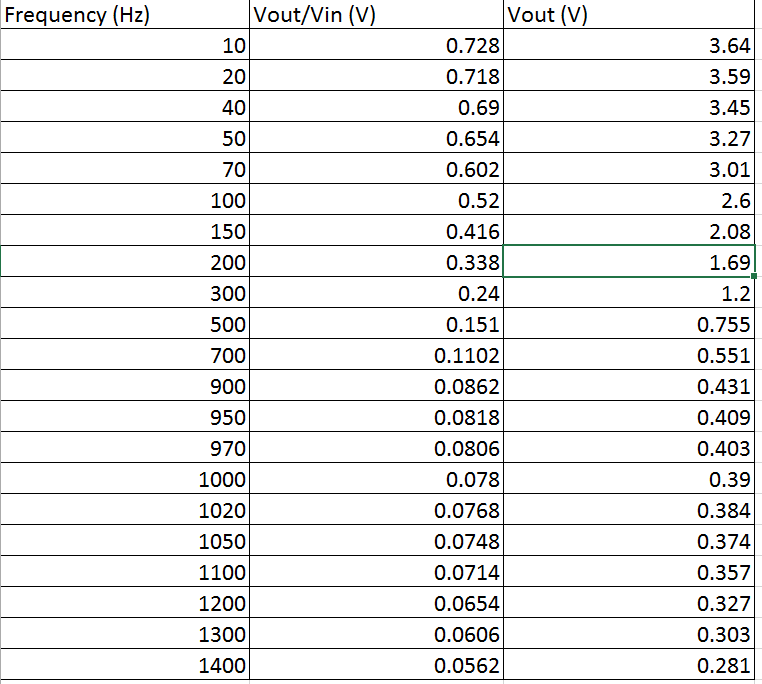Select the cell containing 0.338

pyautogui.click(x=376, y=262)
